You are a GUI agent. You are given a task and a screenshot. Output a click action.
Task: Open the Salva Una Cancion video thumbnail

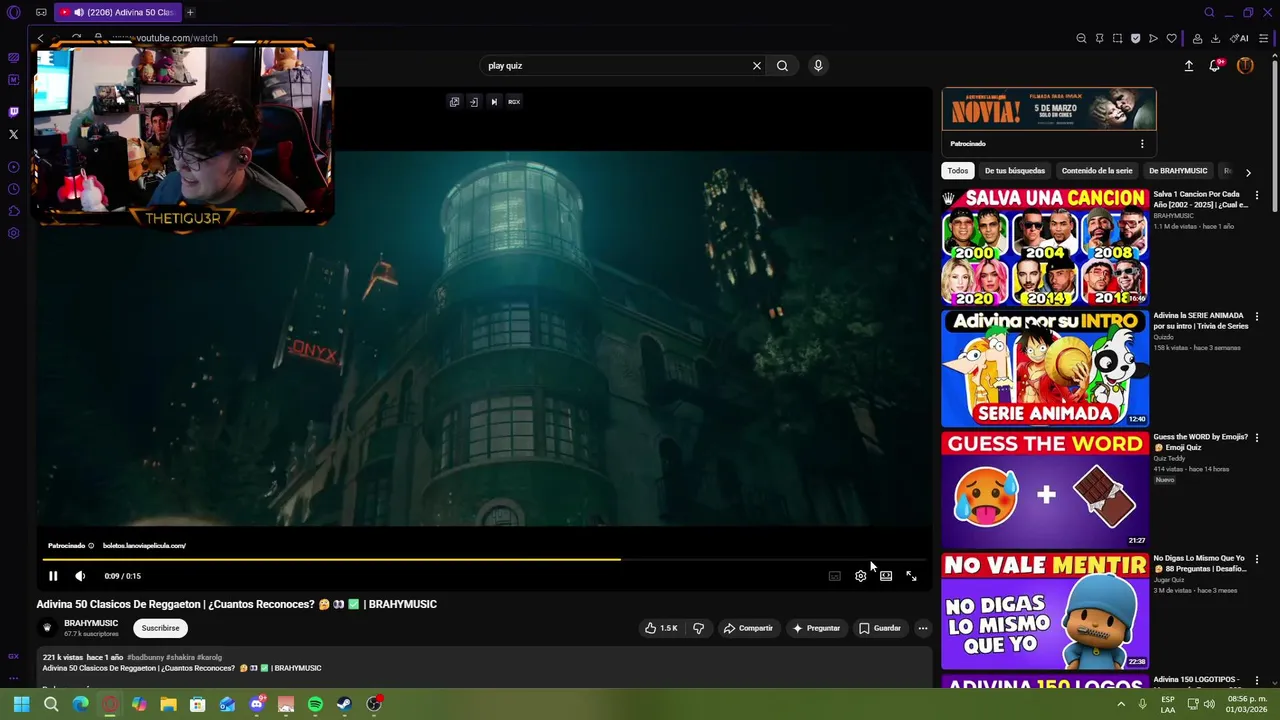(1045, 246)
